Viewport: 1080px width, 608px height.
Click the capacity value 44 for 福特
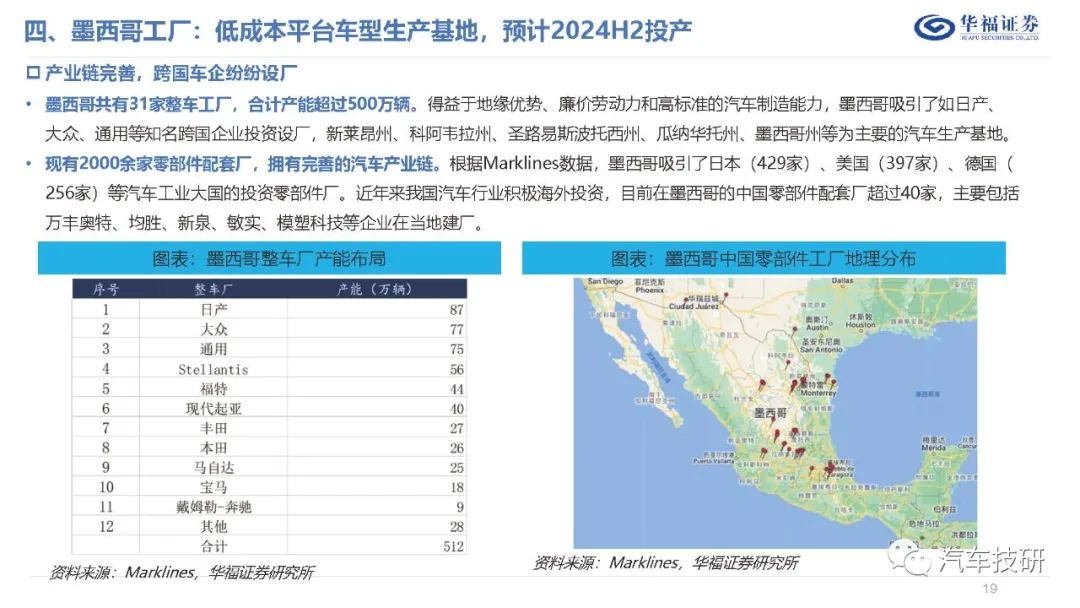457,389
